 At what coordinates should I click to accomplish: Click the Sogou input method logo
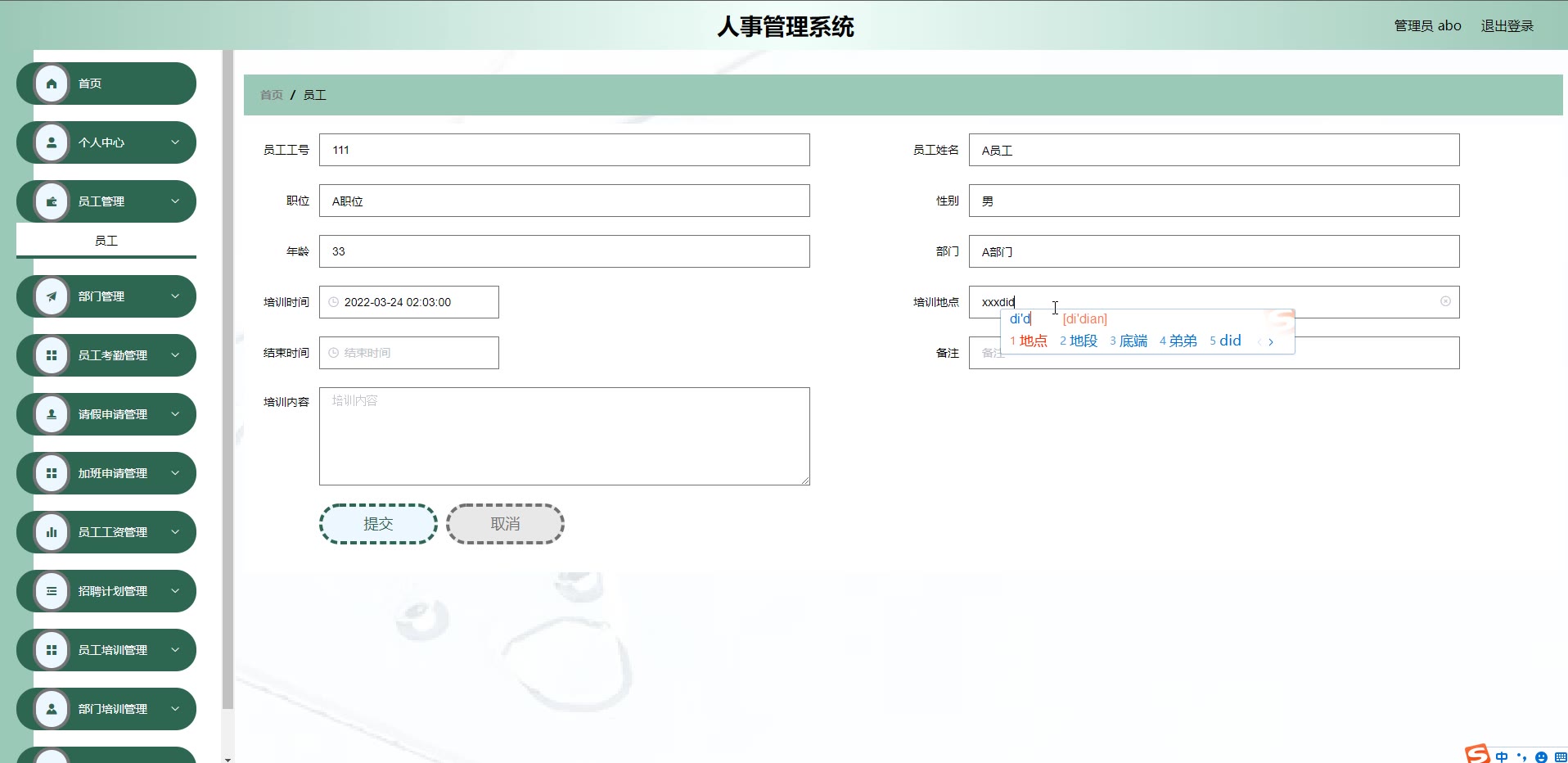point(1477,754)
